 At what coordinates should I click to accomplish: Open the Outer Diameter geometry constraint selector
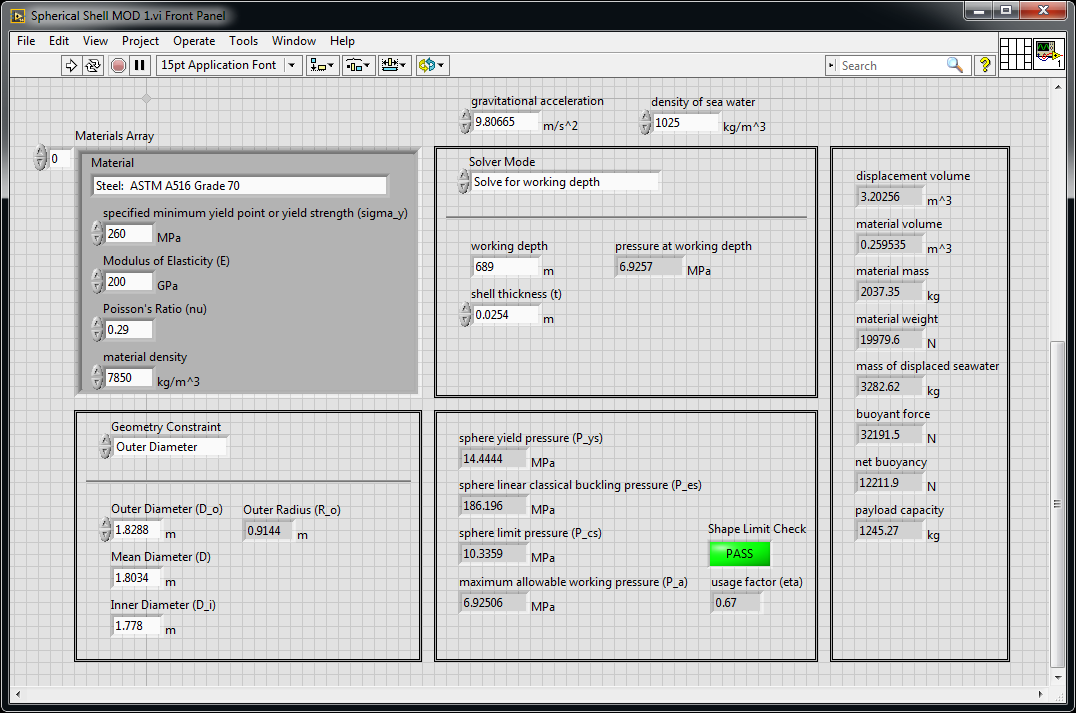click(x=170, y=447)
